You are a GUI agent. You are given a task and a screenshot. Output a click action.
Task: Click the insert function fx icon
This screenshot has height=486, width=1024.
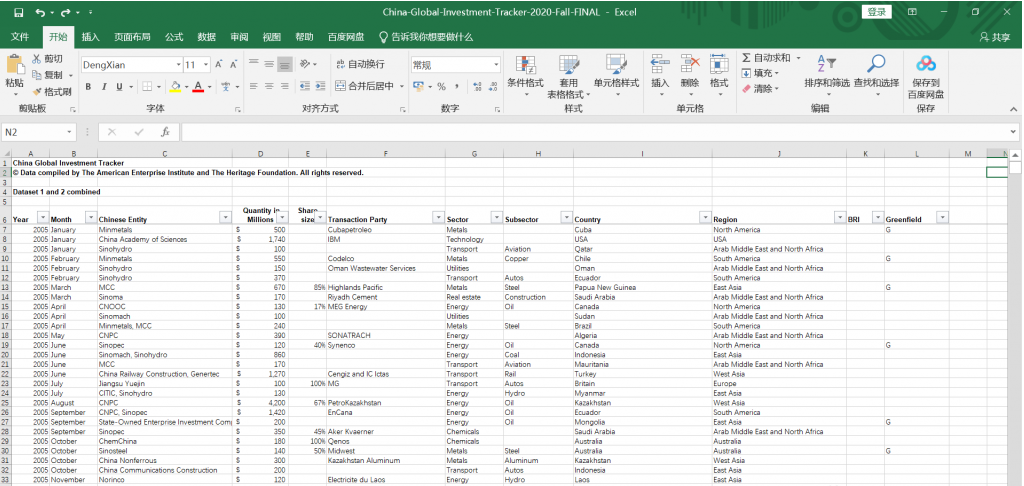click(x=166, y=132)
